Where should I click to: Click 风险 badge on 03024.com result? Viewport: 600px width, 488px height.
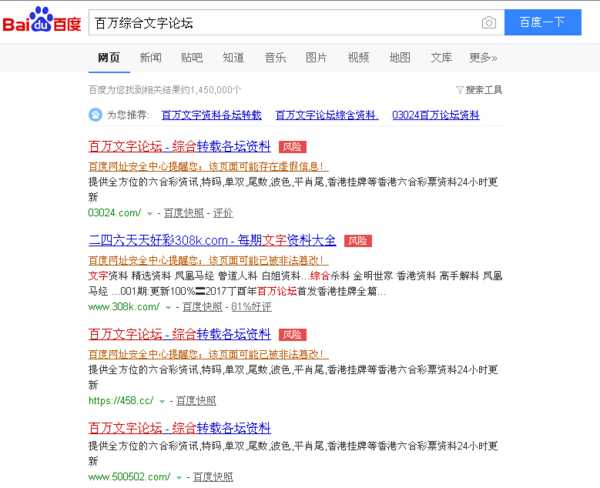tap(292, 147)
